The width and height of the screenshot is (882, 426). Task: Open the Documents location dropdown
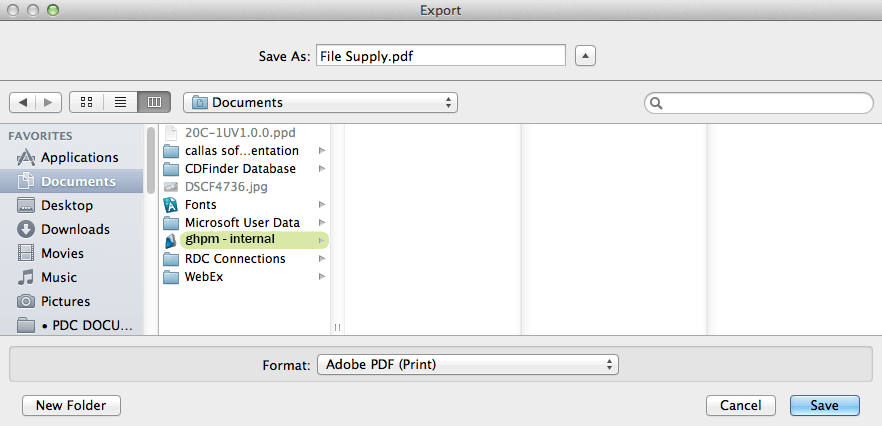coord(320,102)
